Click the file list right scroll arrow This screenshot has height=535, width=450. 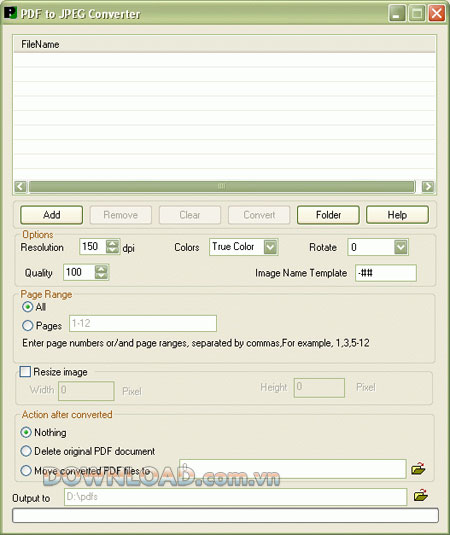[428, 187]
